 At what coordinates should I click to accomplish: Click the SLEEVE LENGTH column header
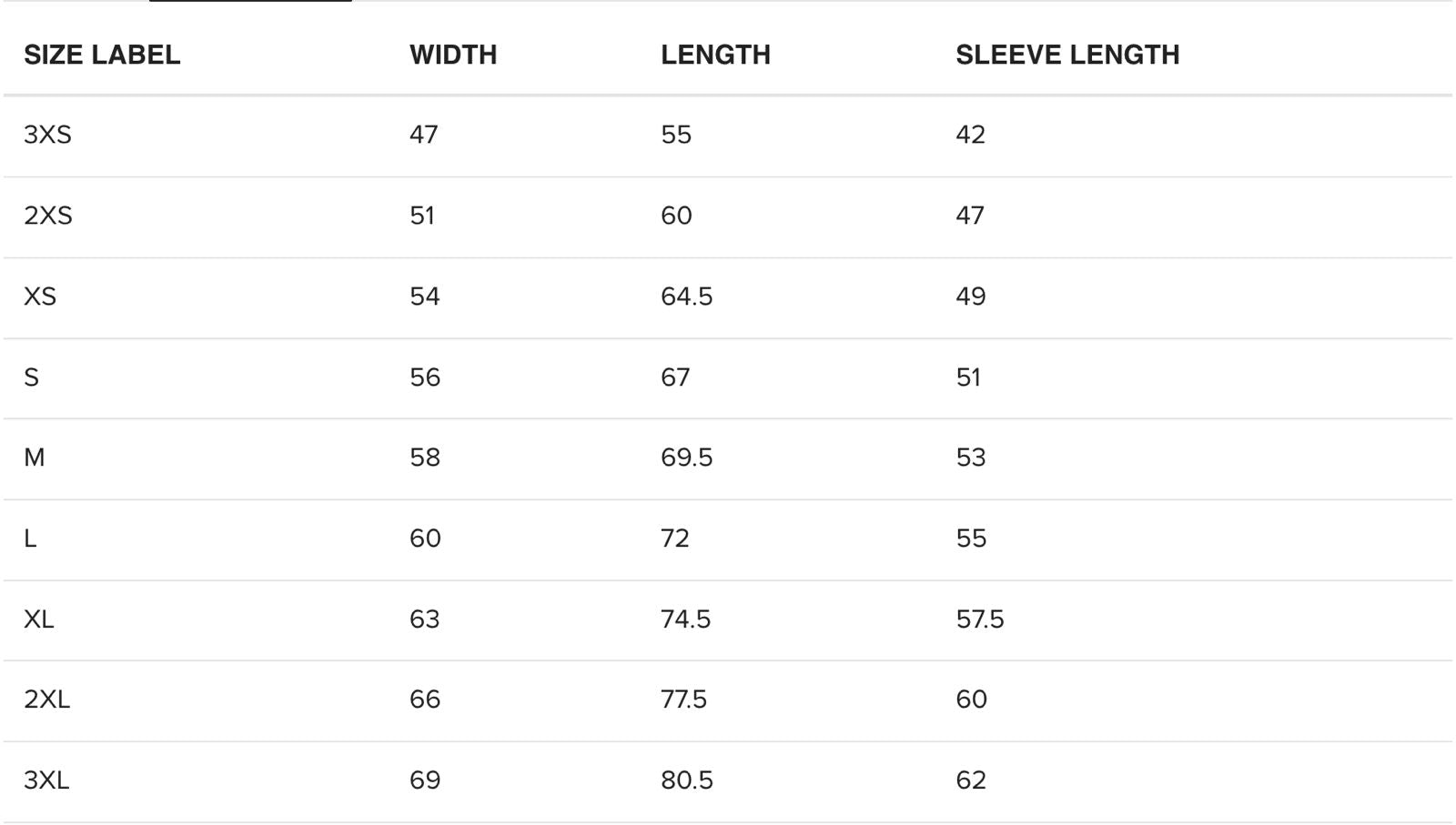pos(1067,55)
